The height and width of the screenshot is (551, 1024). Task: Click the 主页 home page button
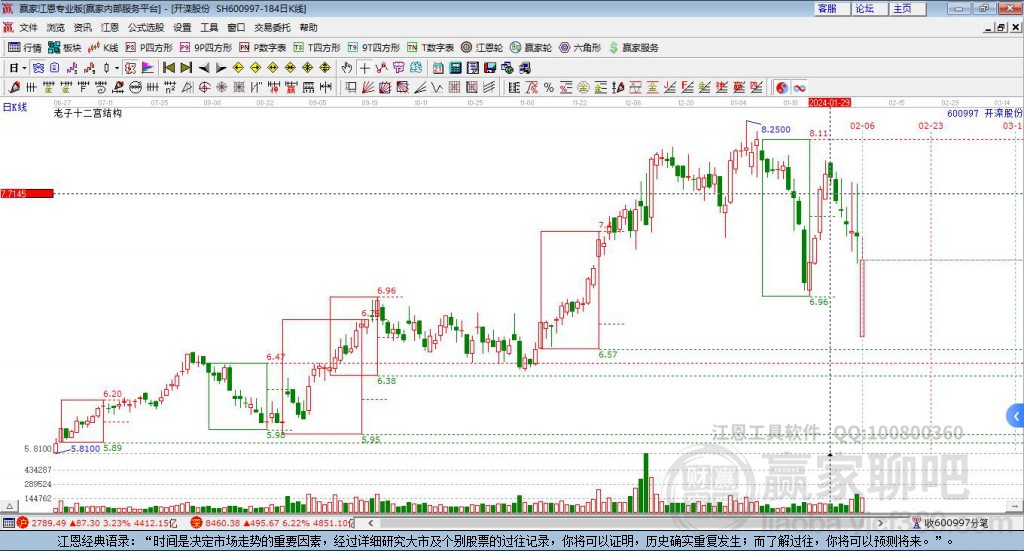point(908,8)
